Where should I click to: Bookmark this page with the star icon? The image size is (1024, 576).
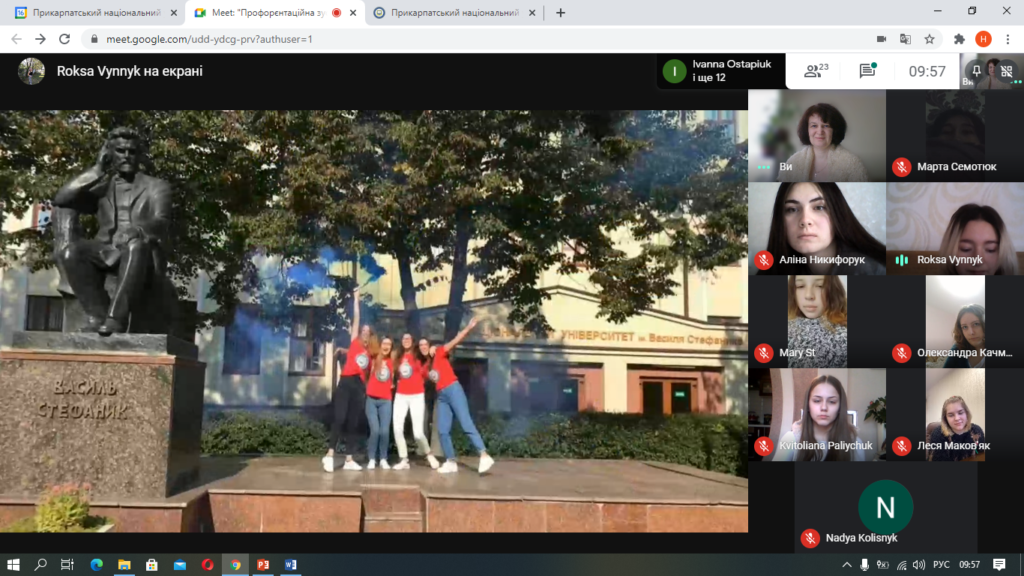929,39
